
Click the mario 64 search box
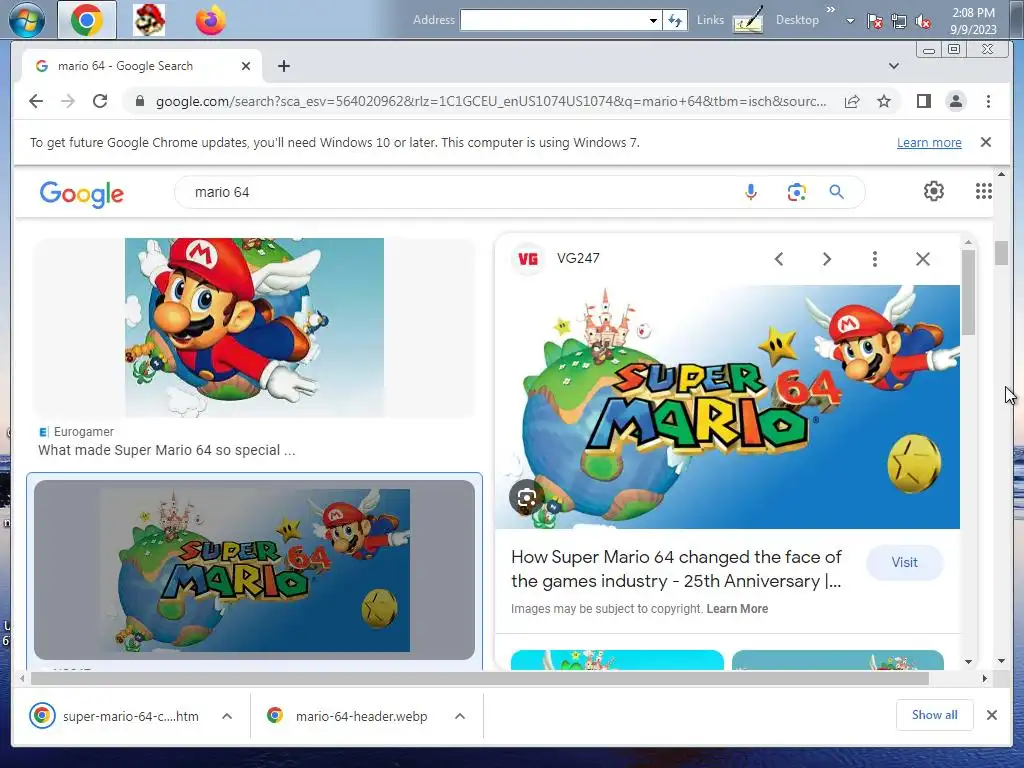tap(457, 192)
